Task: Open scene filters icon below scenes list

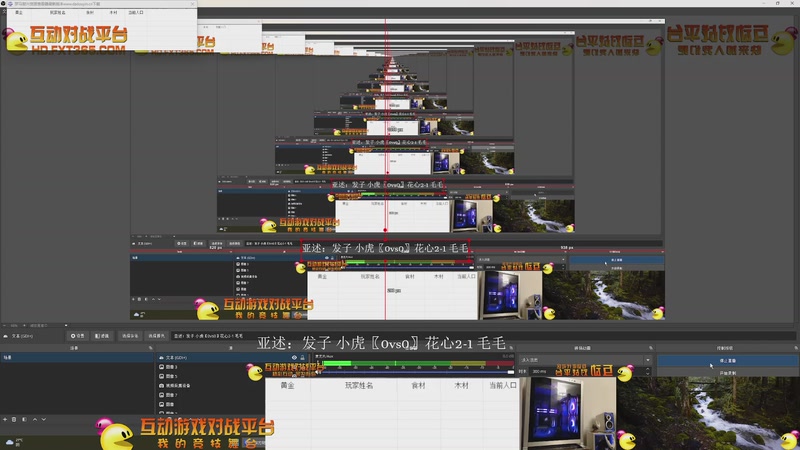Action: point(24,419)
